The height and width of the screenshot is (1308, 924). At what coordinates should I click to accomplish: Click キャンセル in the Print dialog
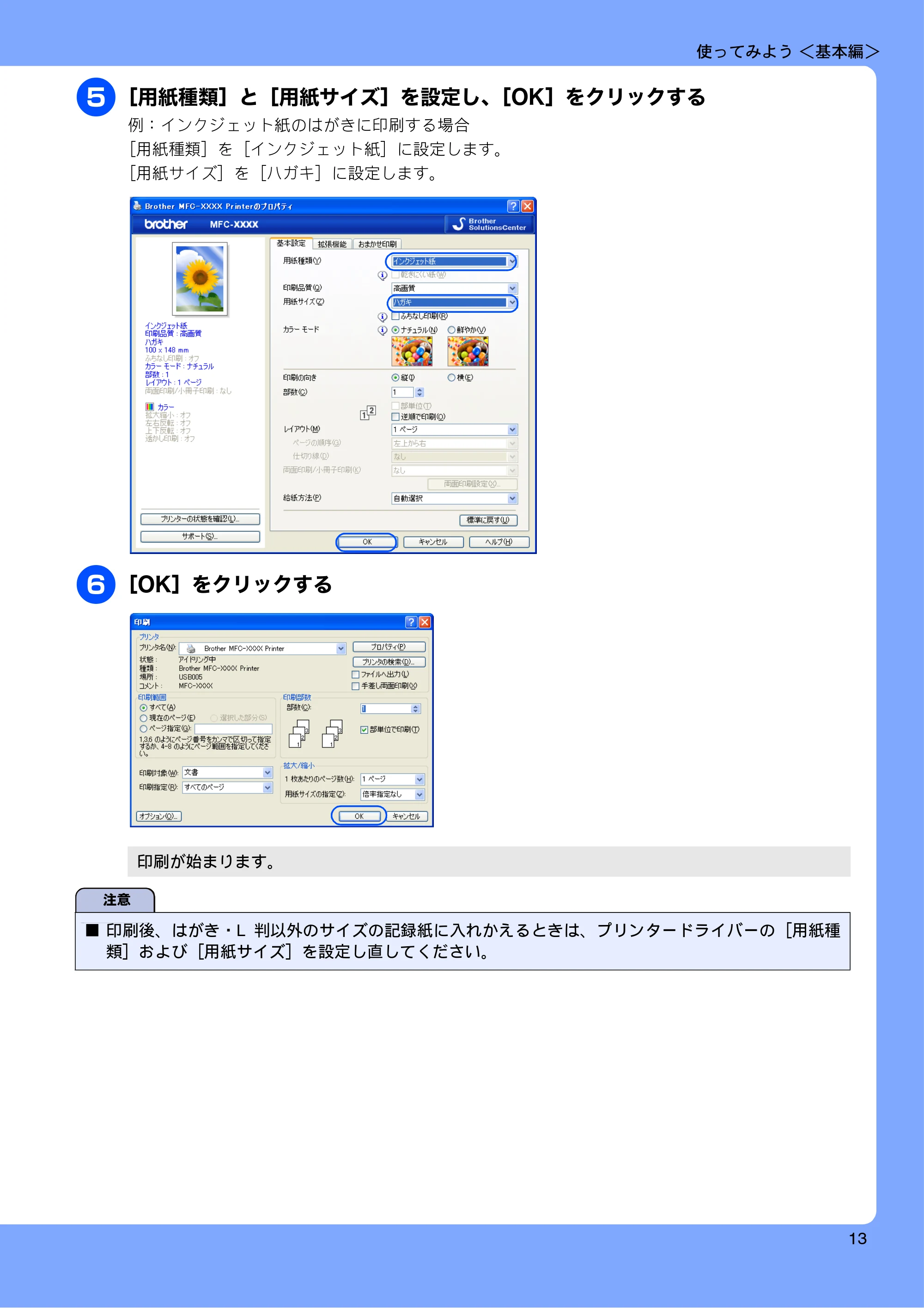tap(406, 817)
